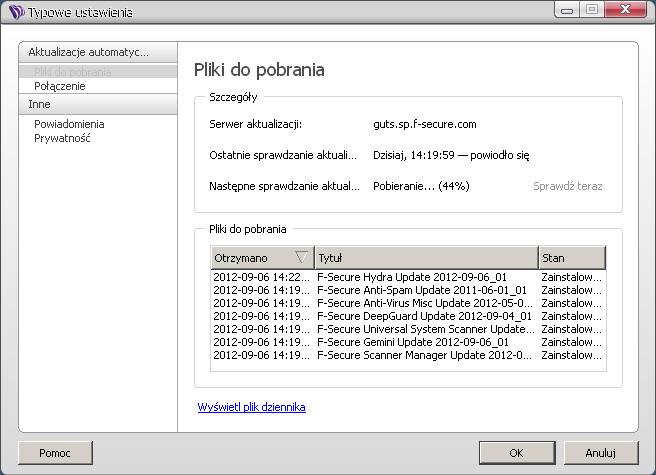Click the sort arrow in Otrzymano column
This screenshot has height=475, width=656.
click(x=301, y=257)
